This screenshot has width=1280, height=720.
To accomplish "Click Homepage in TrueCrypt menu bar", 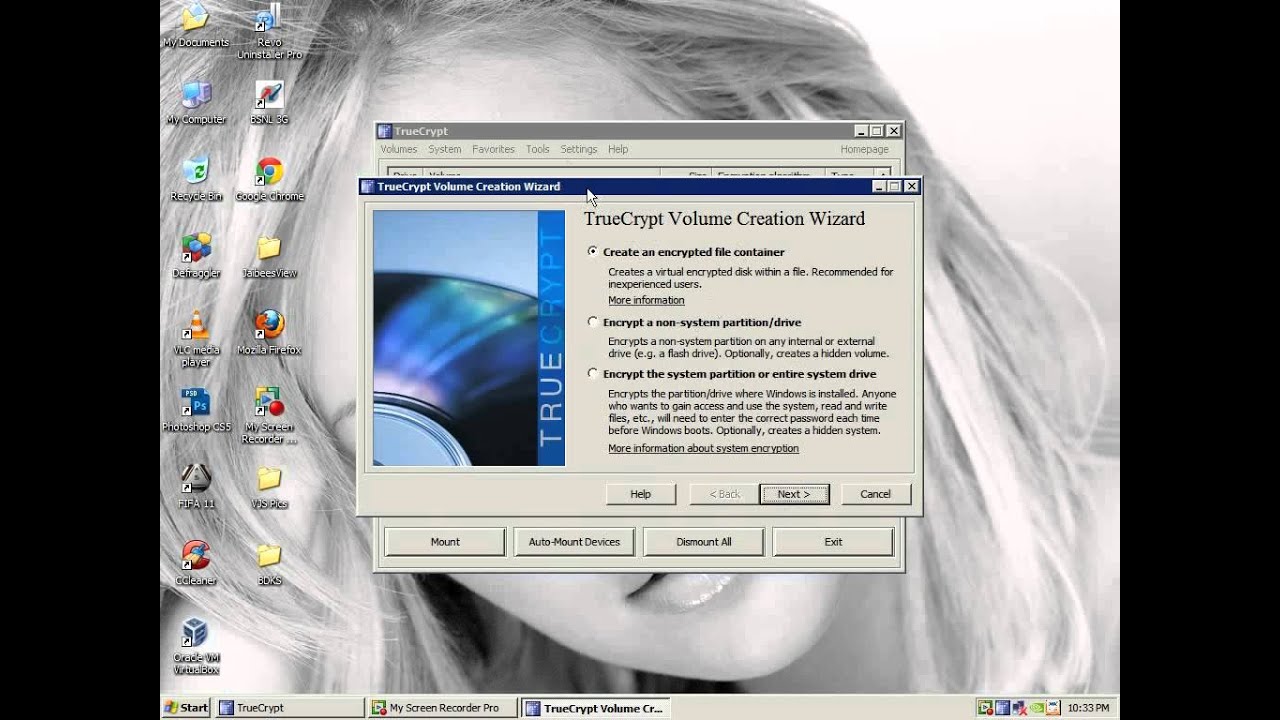I will pyautogui.click(x=865, y=149).
